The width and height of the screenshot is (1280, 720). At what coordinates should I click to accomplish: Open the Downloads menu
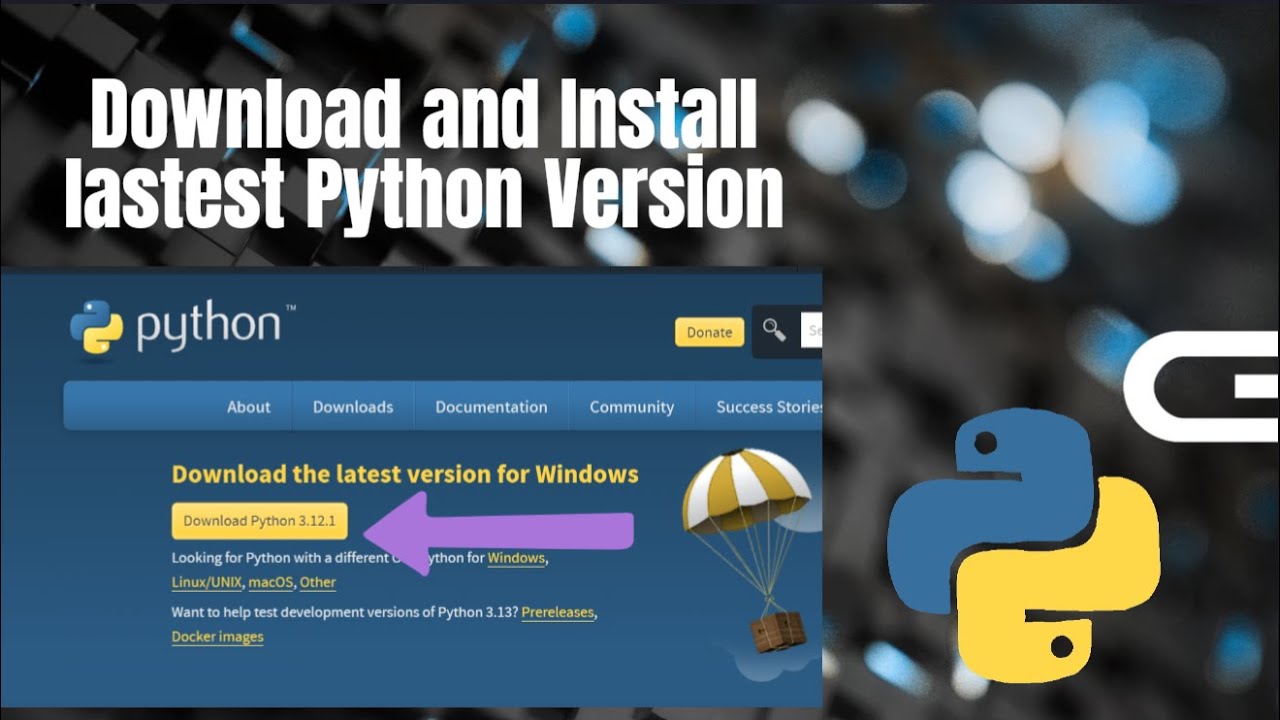coord(353,406)
